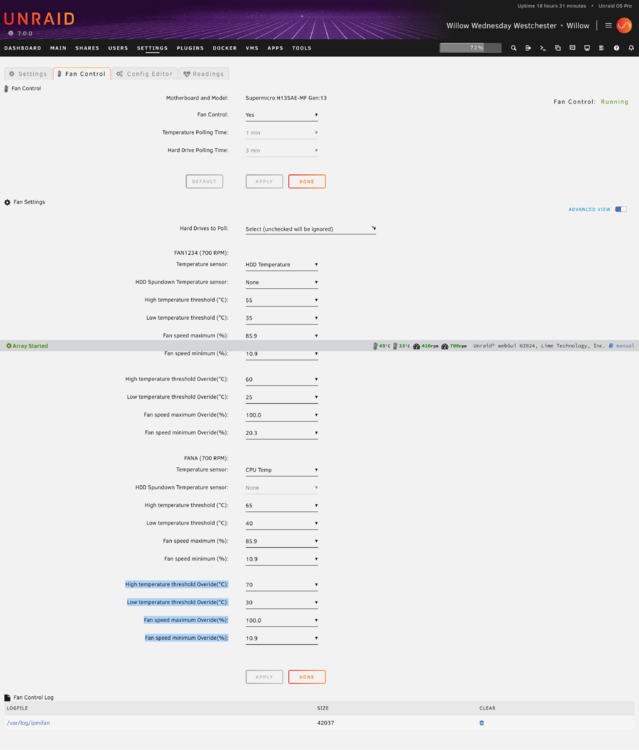This screenshot has height=750, width=639.
Task: Open the Fan Control Yes dropdown
Action: 282,115
